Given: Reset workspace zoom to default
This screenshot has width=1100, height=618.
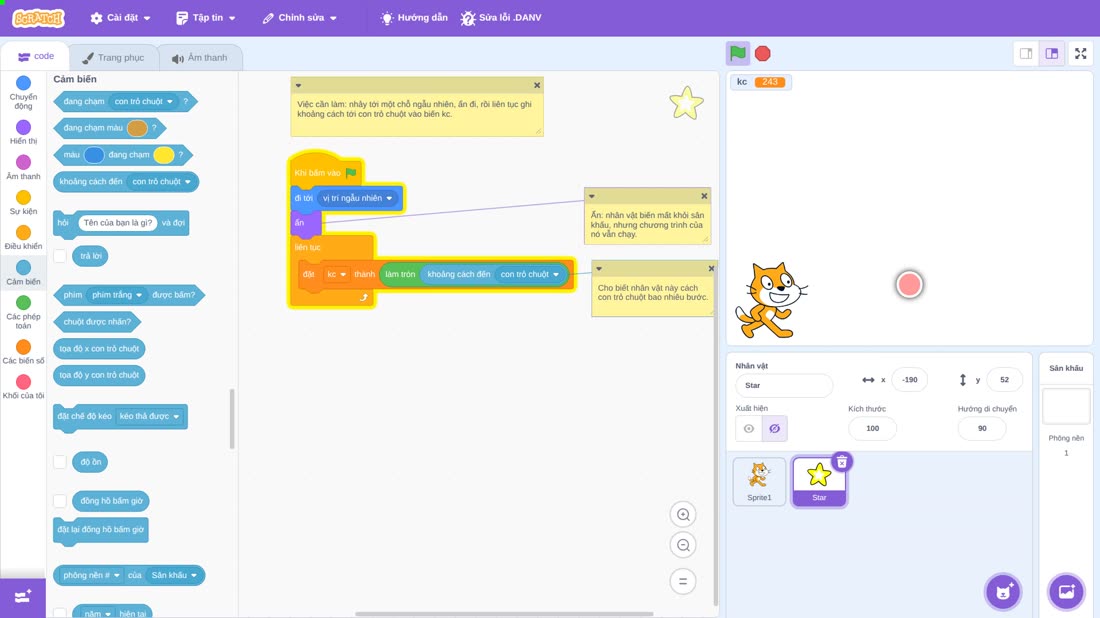Looking at the screenshot, I should coord(683,581).
